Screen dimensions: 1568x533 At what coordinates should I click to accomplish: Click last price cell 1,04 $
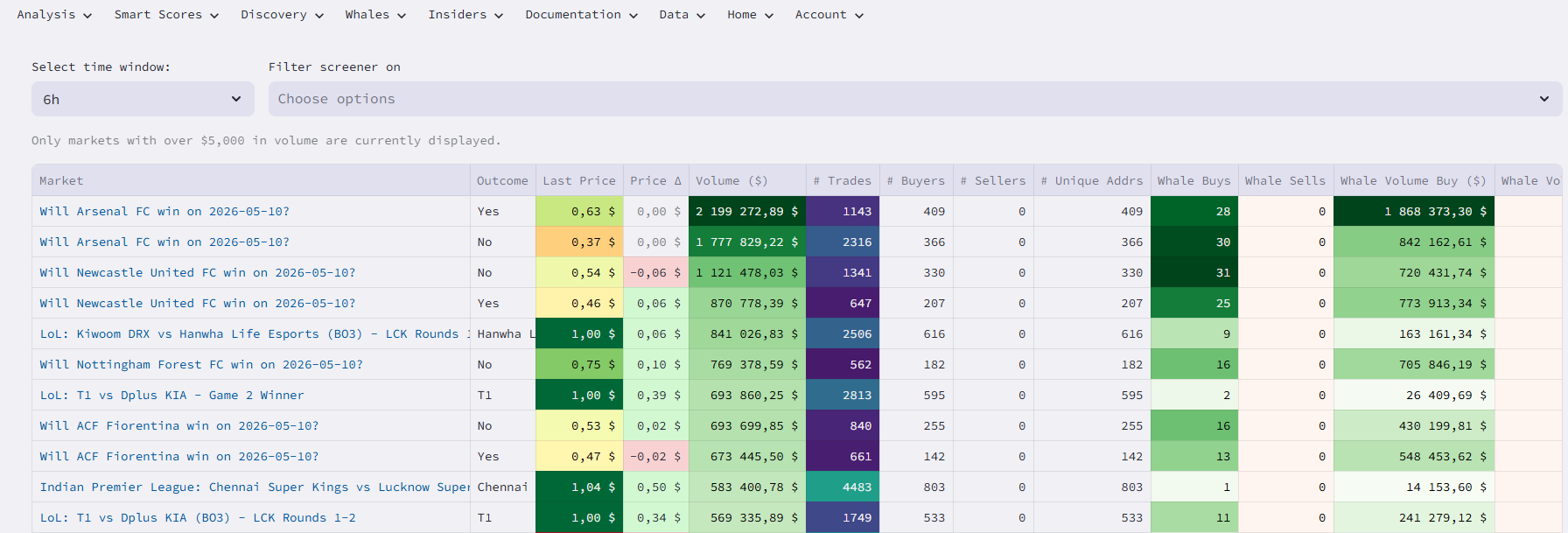tap(579, 487)
